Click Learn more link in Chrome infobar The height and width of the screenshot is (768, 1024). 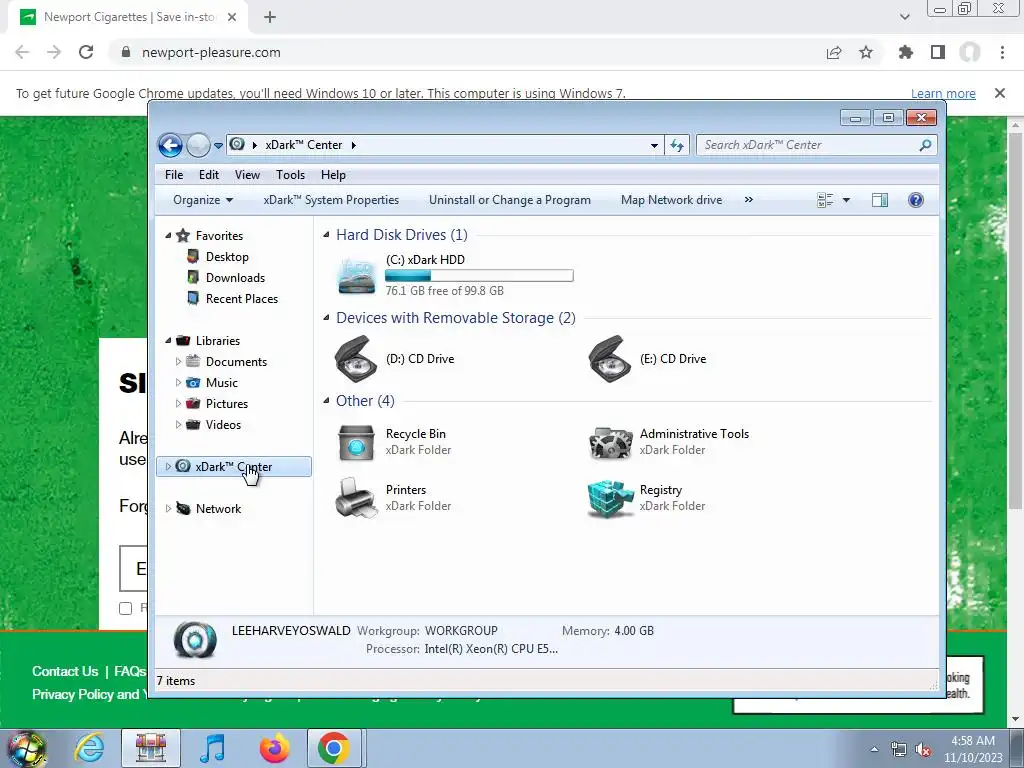(943, 93)
